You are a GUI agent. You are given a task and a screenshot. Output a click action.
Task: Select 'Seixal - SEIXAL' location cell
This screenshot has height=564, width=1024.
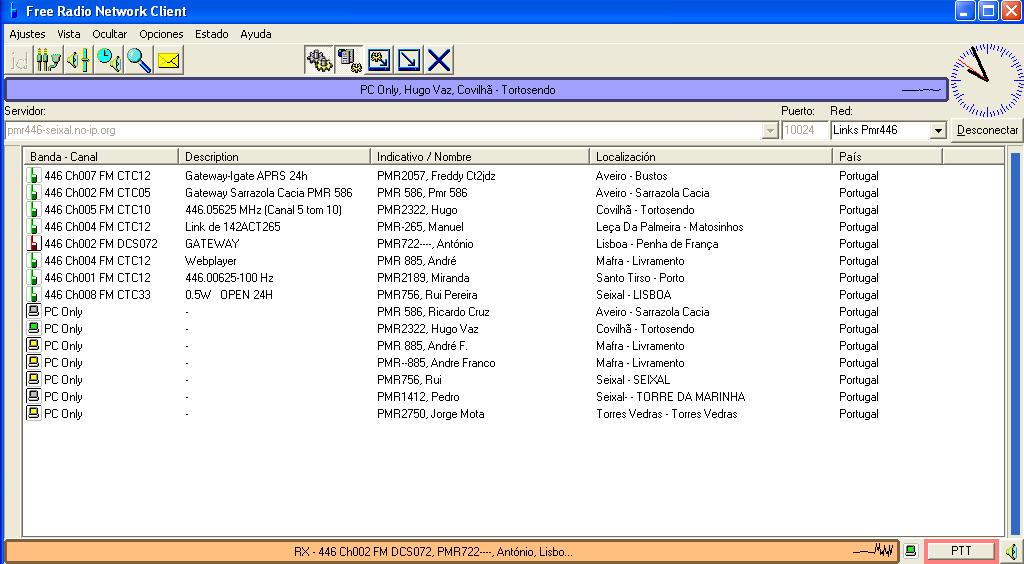pos(633,379)
